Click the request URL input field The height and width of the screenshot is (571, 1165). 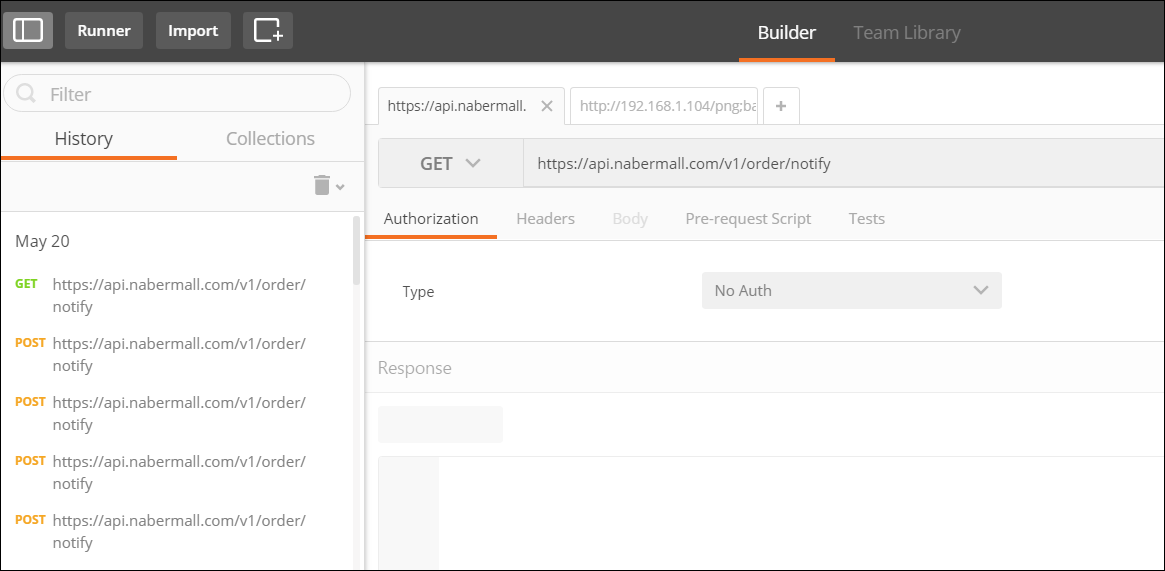tap(843, 163)
